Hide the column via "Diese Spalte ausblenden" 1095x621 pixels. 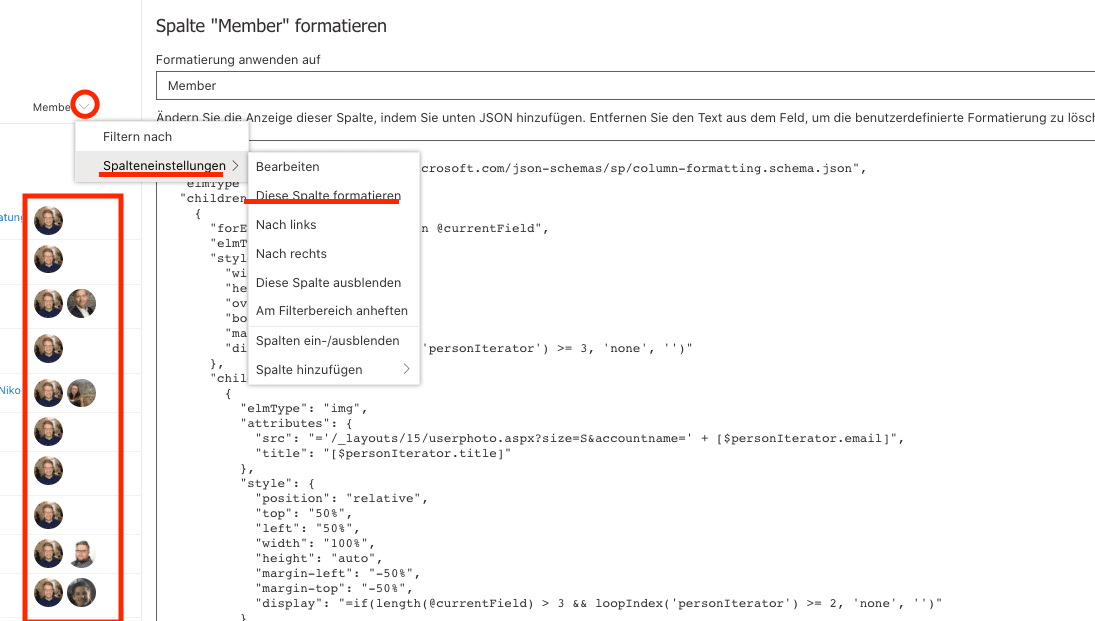point(327,282)
